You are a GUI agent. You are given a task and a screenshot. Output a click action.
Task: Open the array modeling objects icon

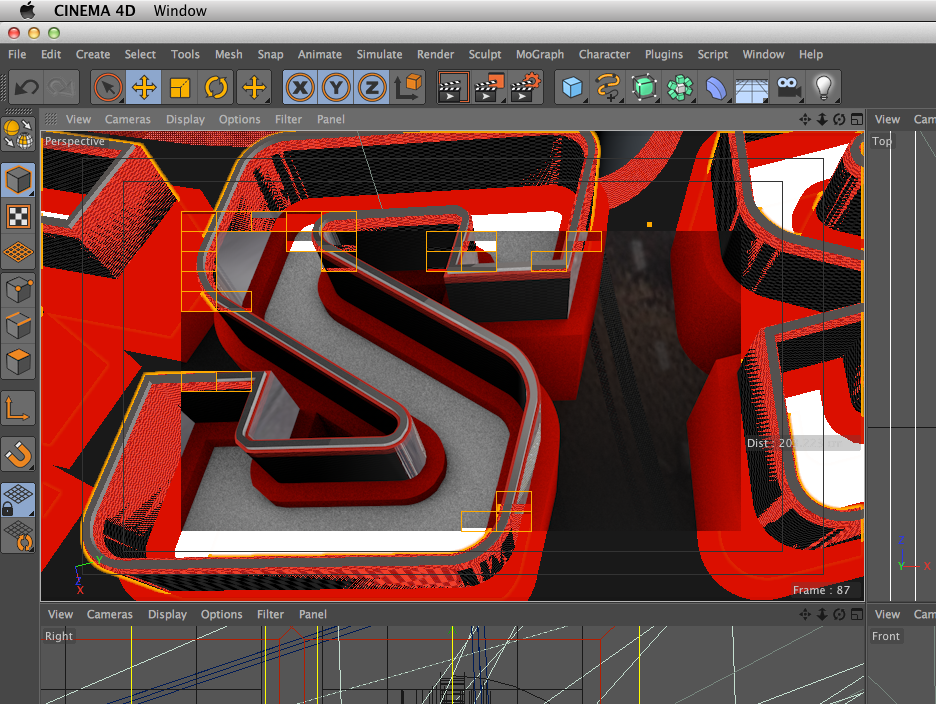click(x=680, y=88)
